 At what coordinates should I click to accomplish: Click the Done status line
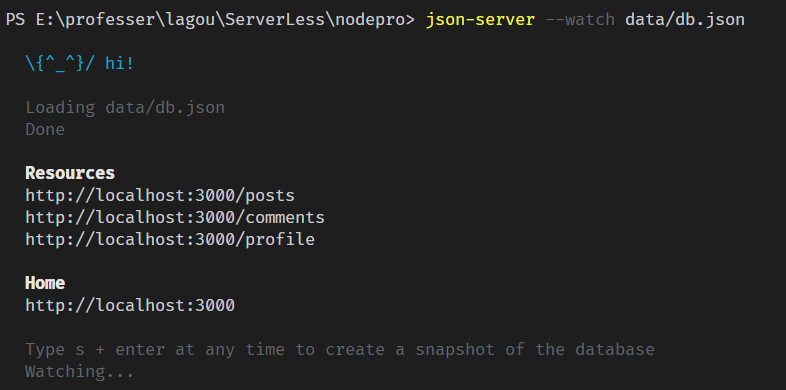[x=45, y=129]
